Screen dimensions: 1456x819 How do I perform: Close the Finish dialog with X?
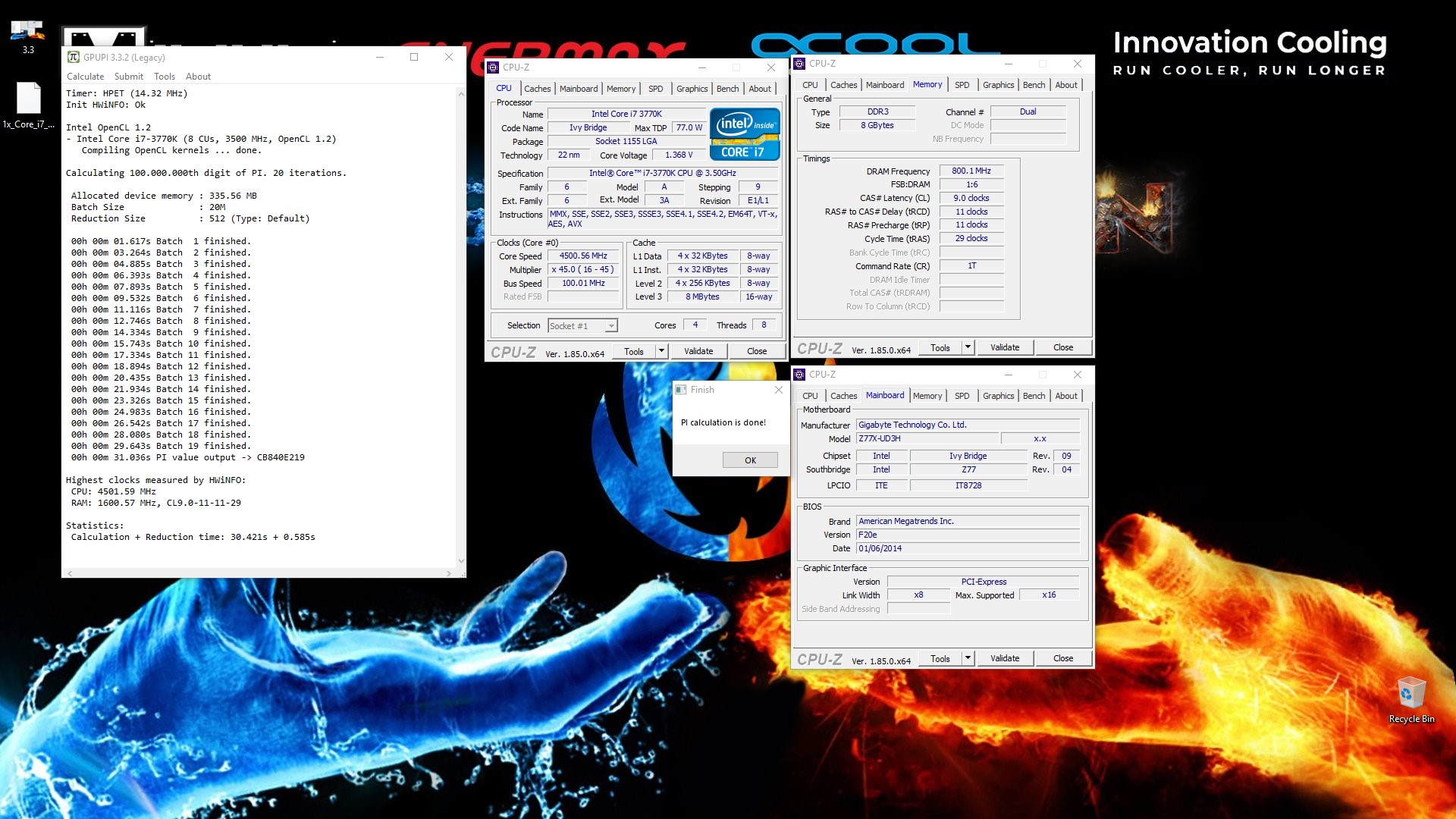click(778, 390)
